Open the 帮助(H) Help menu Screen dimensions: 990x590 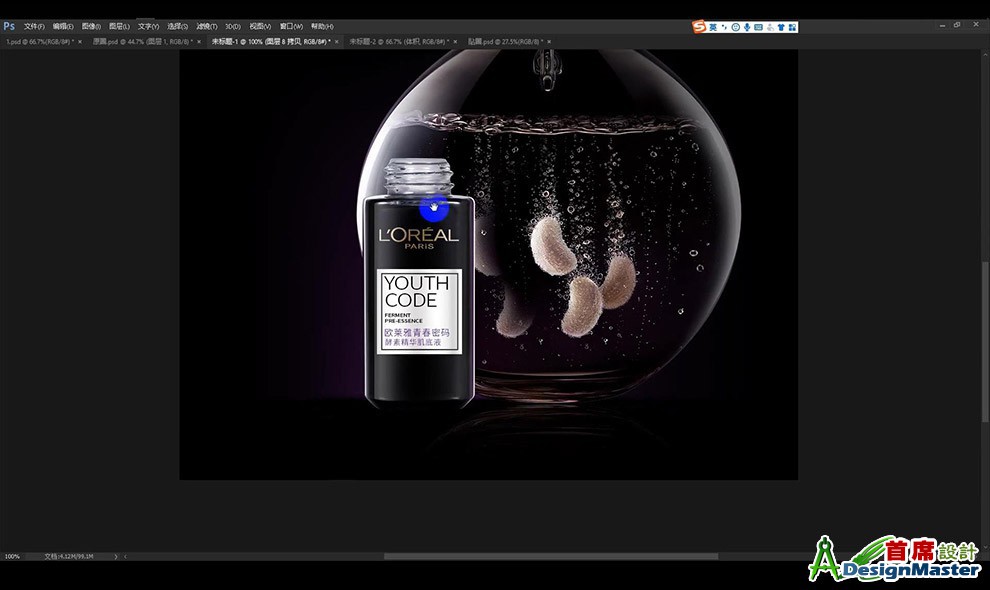[322, 27]
